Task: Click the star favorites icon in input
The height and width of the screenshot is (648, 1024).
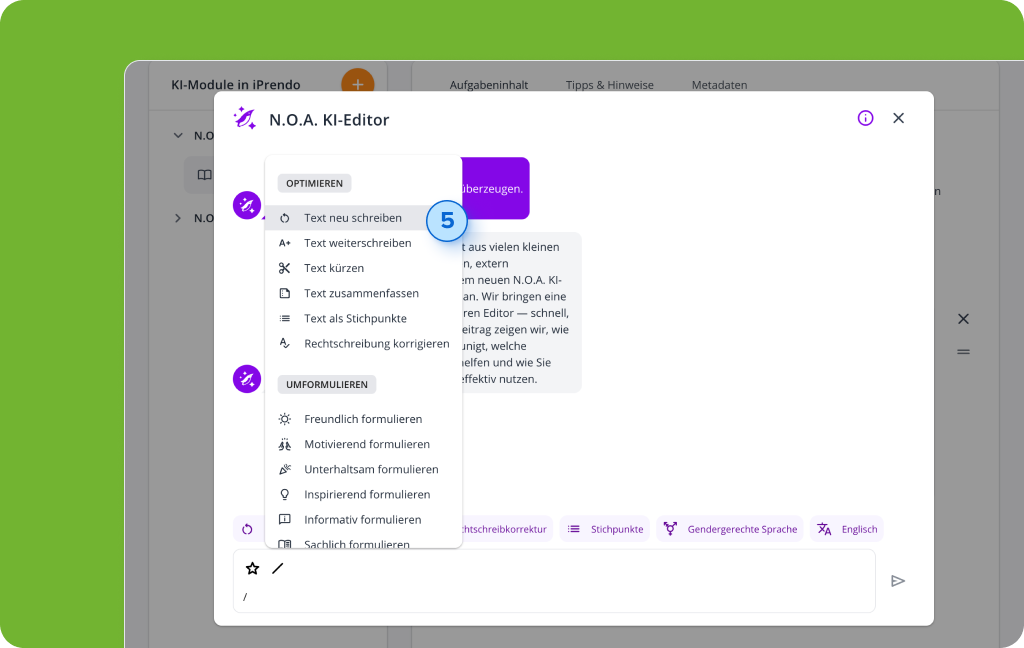Action: [x=253, y=568]
